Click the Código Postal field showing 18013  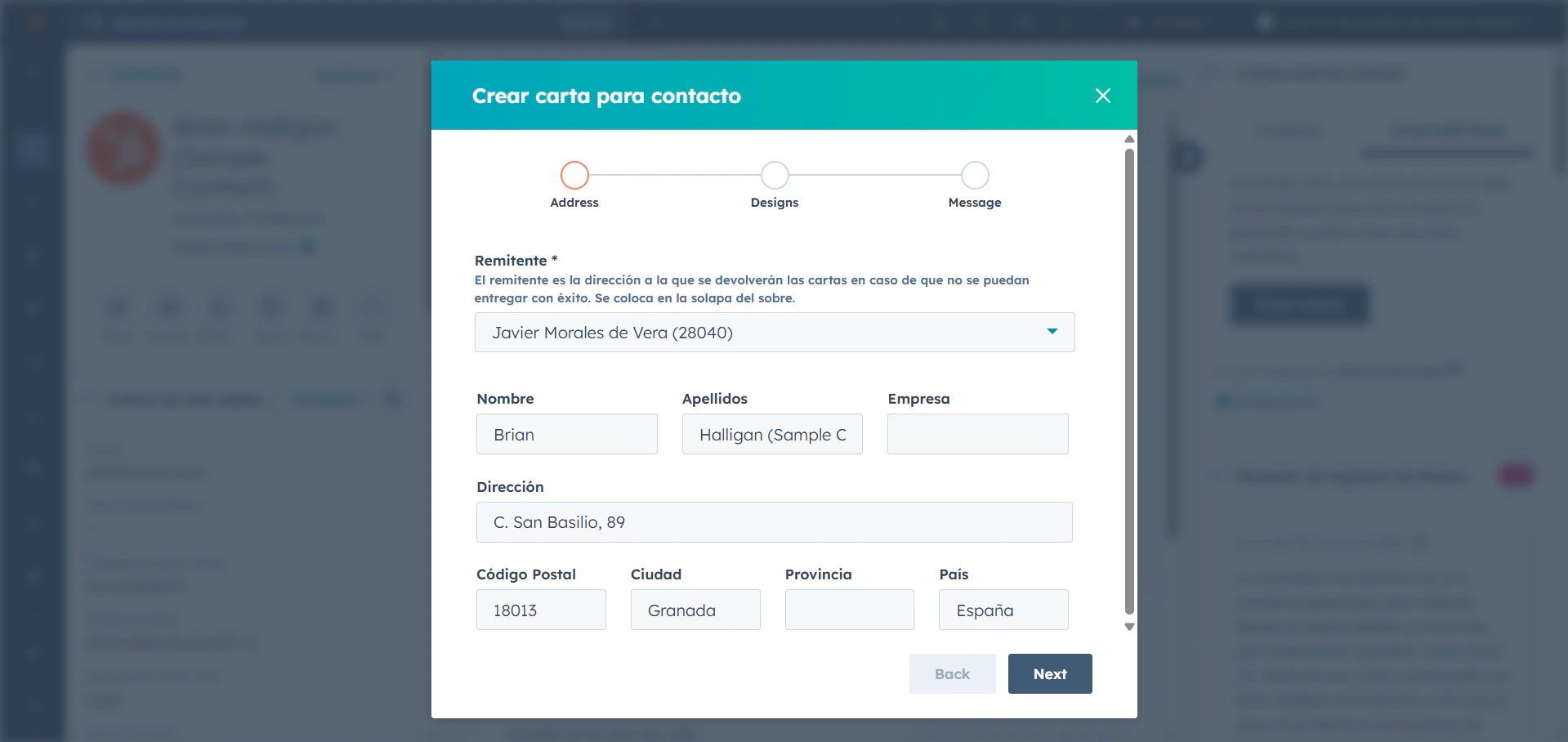point(540,610)
